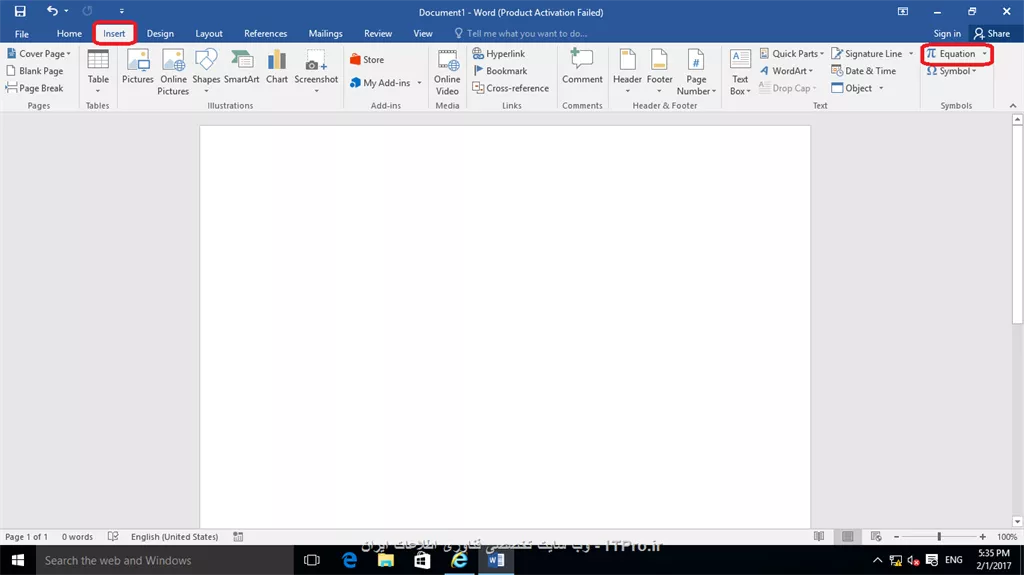
Task: Open the Screenshot tool
Action: [x=316, y=72]
